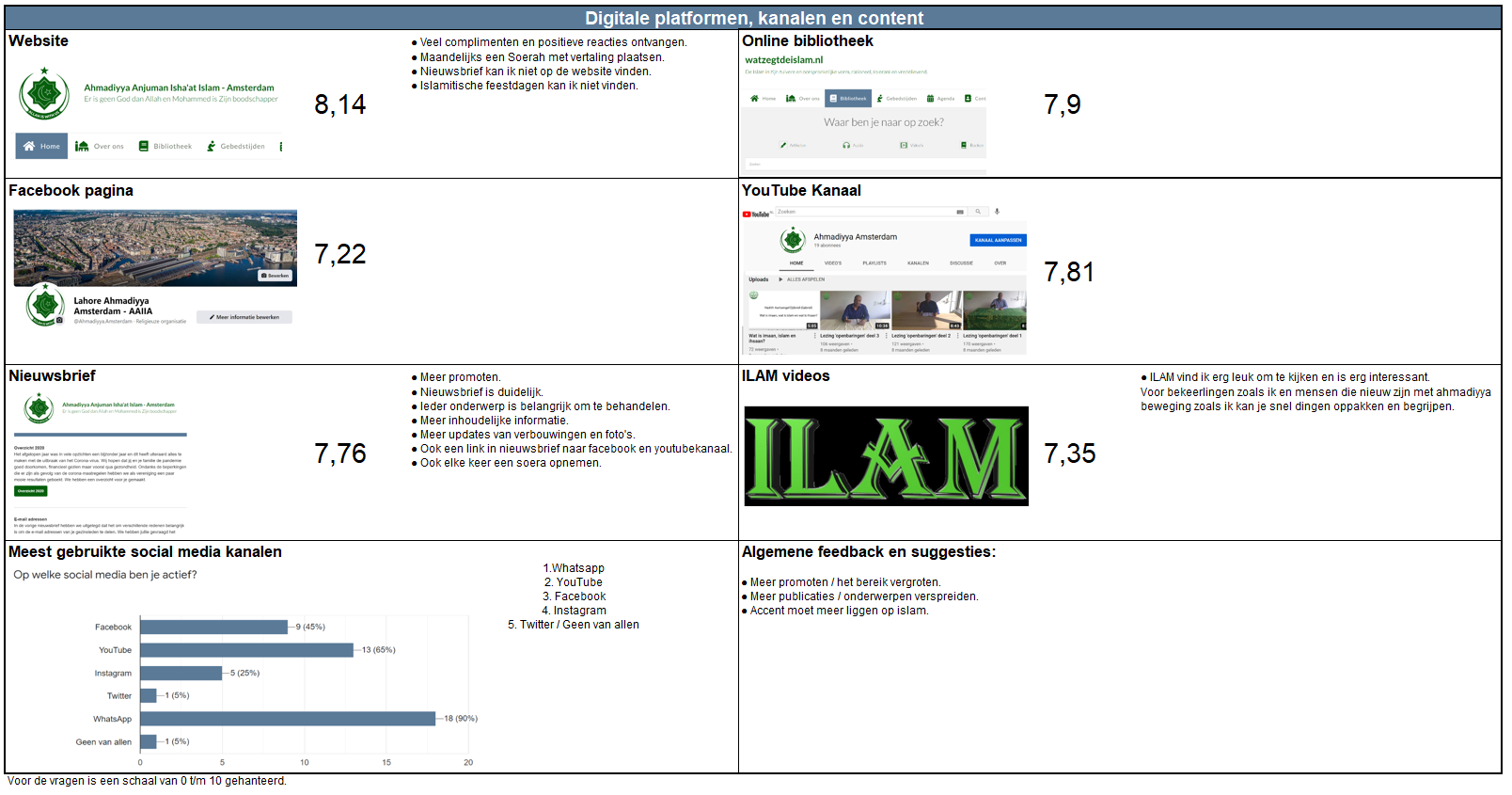Click the Over ons mosque icon in Website panel
1512x795 pixels.
(x=82, y=146)
